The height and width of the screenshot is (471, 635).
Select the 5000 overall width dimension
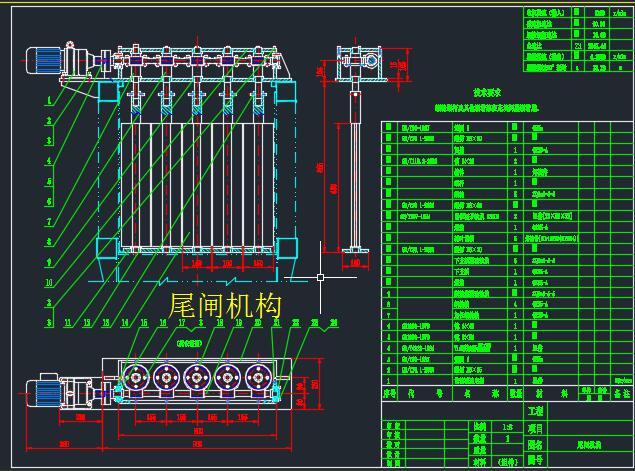197,444
